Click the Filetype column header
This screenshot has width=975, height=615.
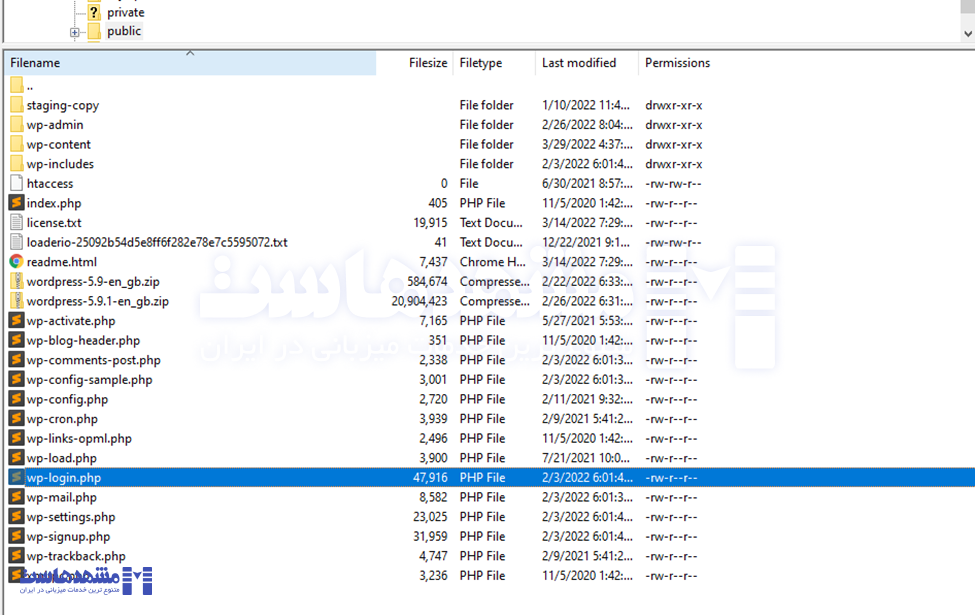481,63
